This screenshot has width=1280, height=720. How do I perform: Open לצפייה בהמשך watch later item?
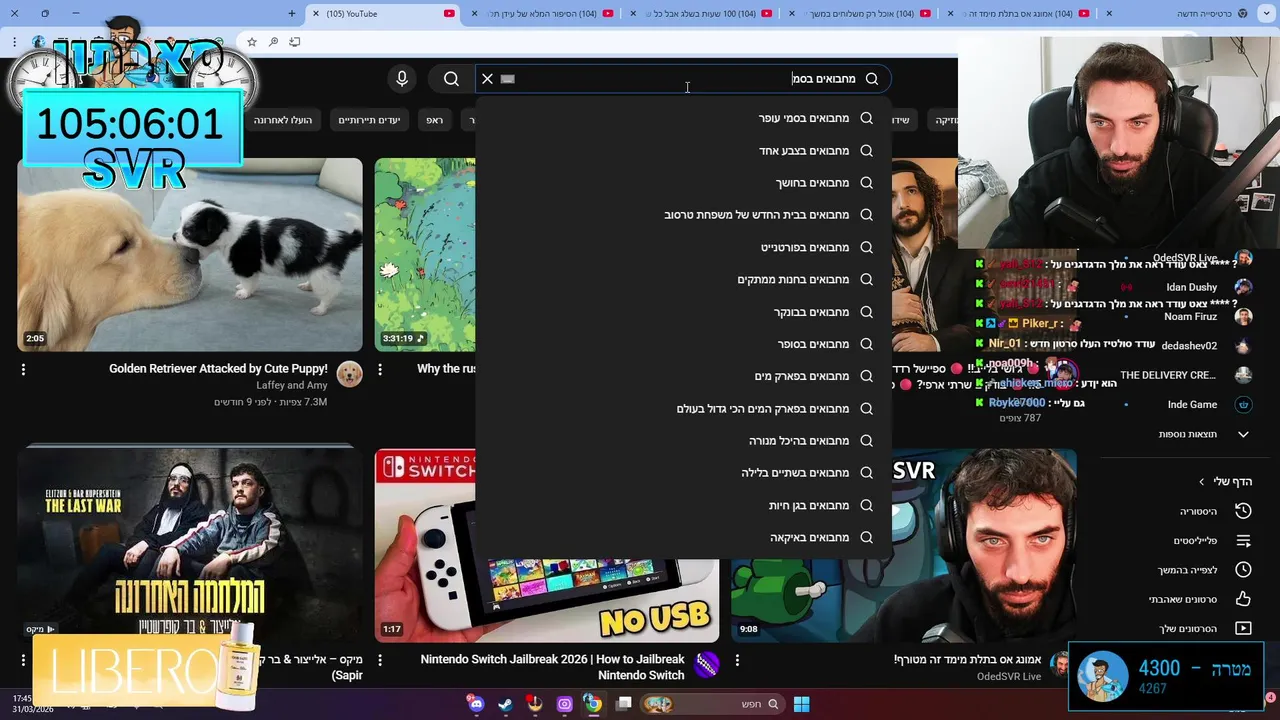pyautogui.click(x=1205, y=570)
